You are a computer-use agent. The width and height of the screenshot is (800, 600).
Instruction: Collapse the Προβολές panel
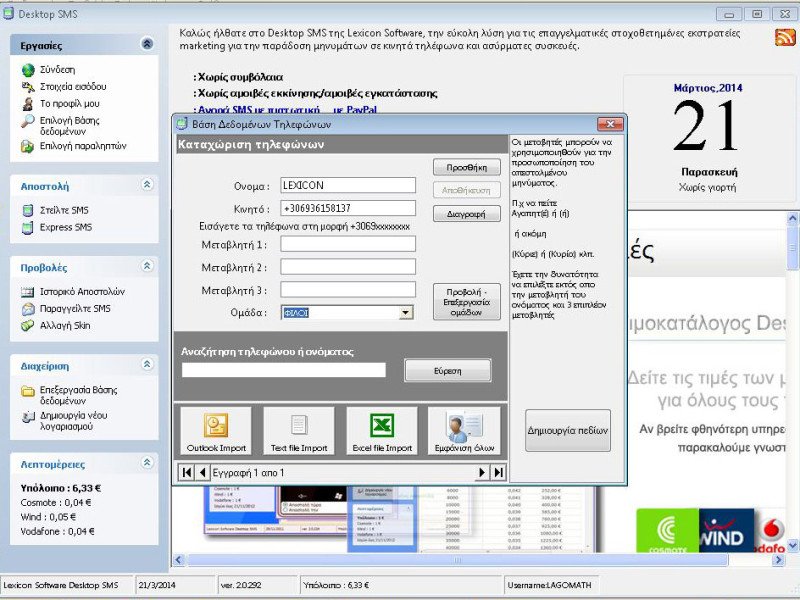[x=147, y=266]
